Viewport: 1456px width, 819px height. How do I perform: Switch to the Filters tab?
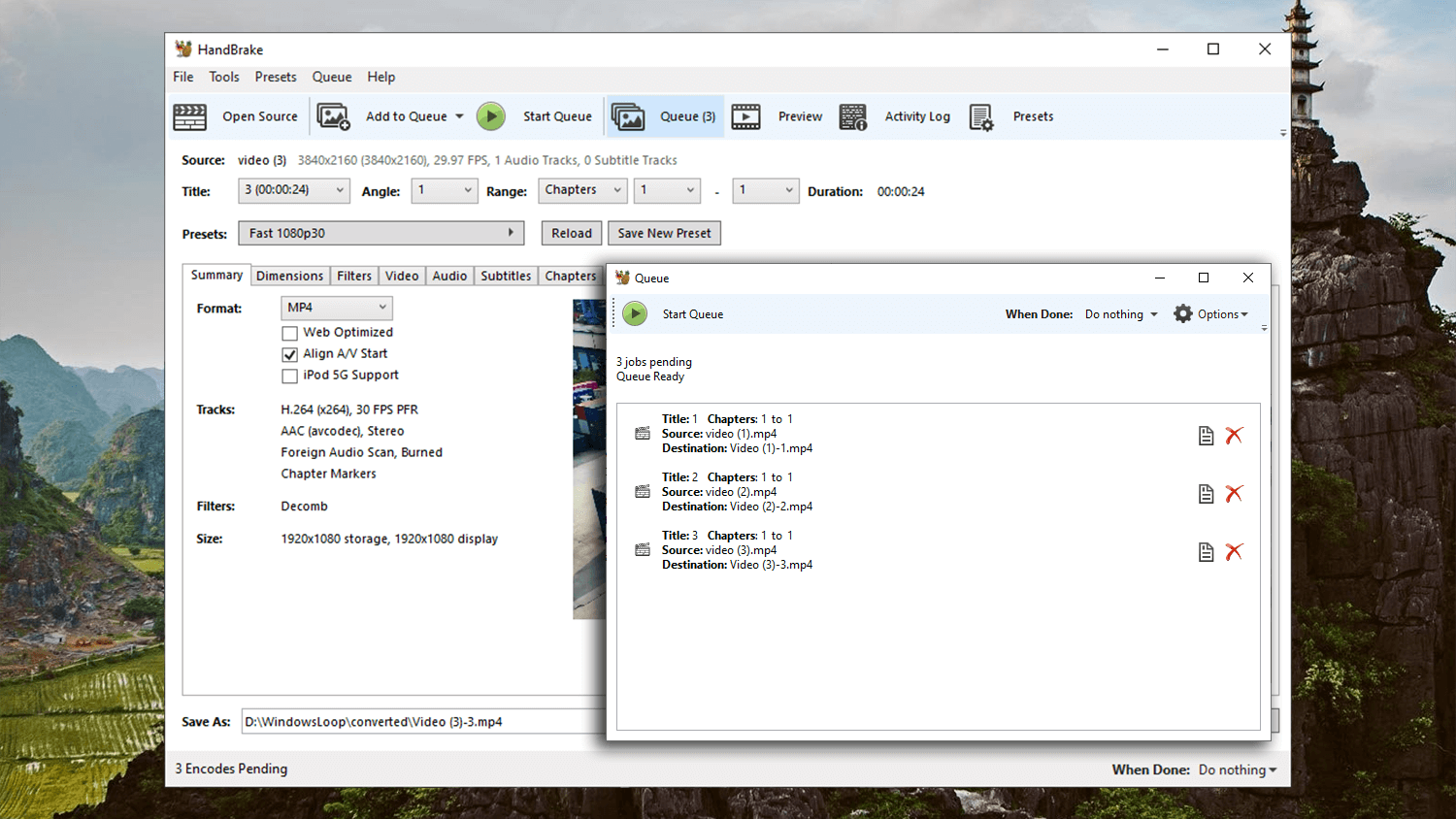click(x=354, y=277)
